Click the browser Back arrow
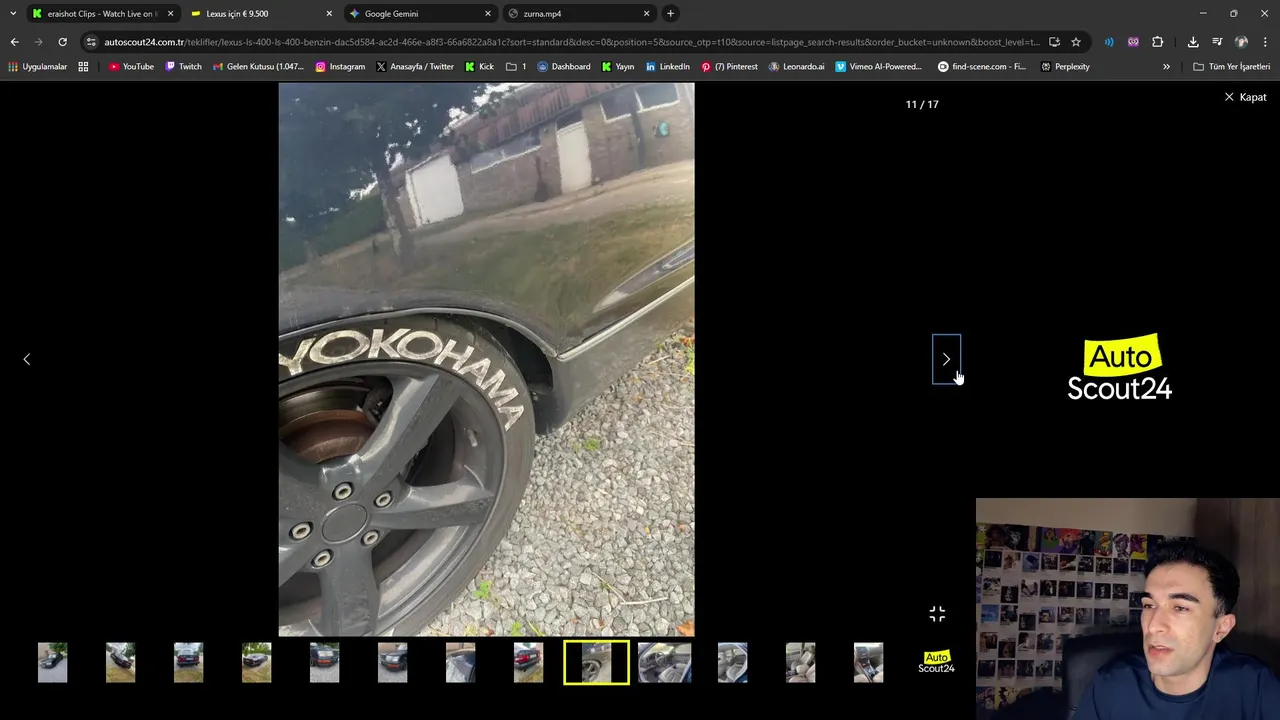 [x=14, y=42]
